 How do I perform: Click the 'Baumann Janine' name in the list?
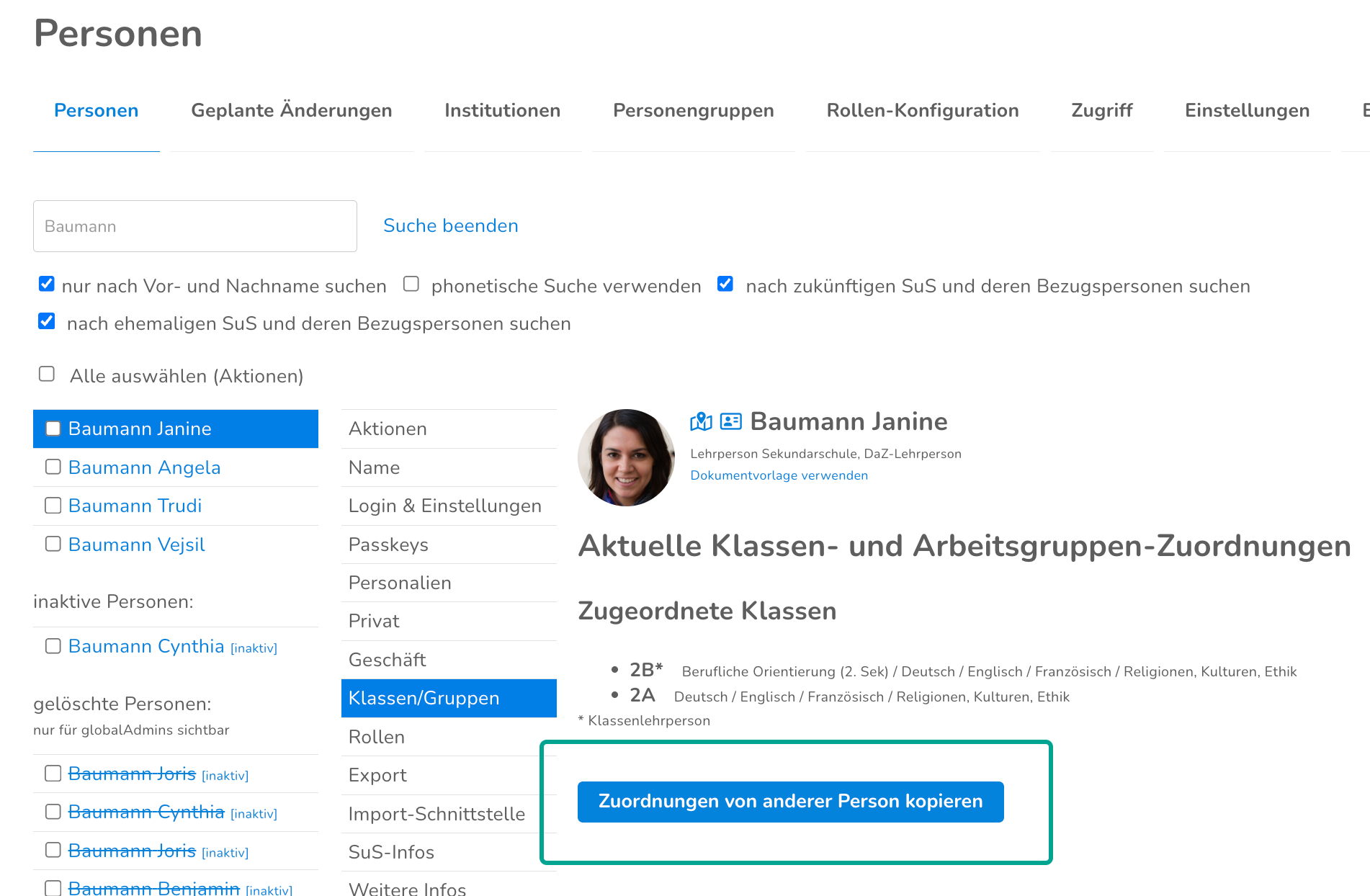140,429
